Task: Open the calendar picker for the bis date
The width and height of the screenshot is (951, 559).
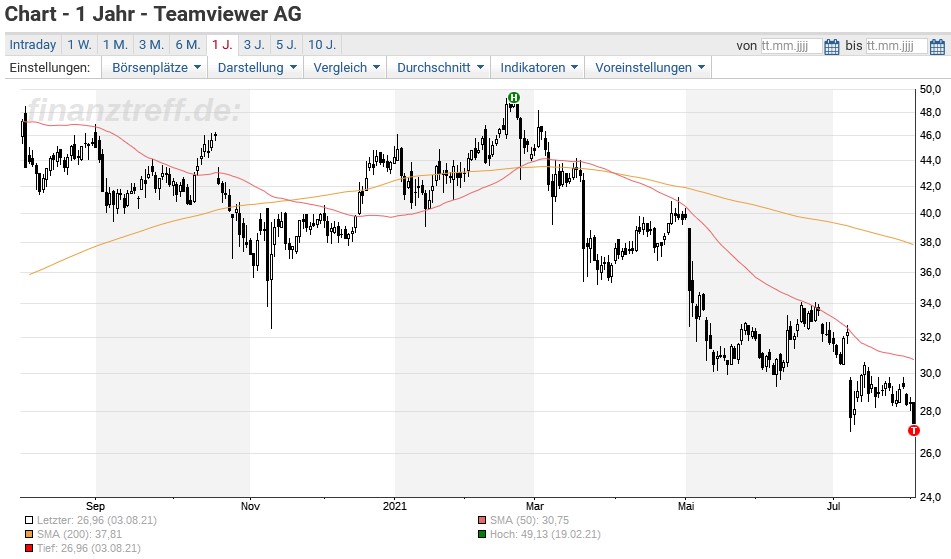Action: [937, 46]
